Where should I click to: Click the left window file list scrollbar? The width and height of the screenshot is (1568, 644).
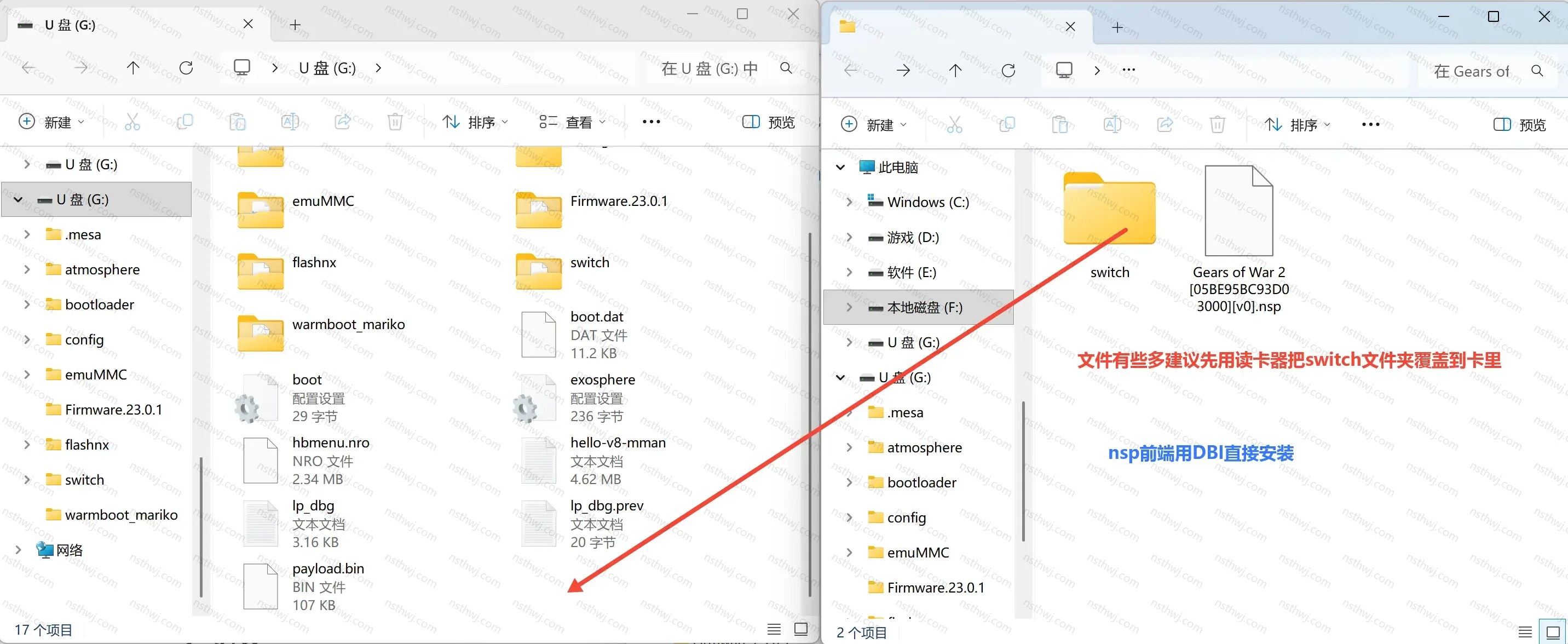tap(810, 414)
